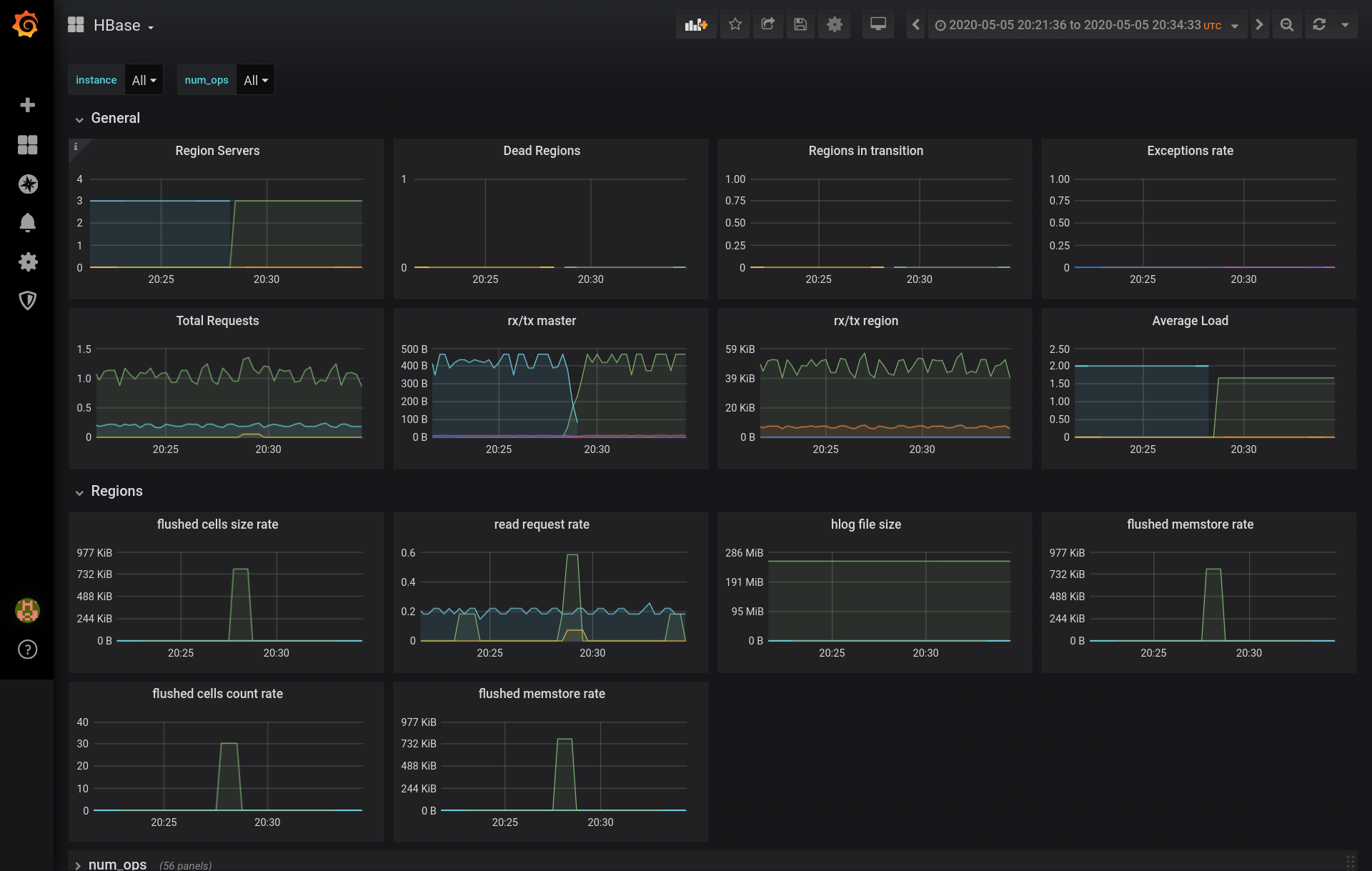
Task: Save the dashboard using disk icon
Action: point(800,25)
